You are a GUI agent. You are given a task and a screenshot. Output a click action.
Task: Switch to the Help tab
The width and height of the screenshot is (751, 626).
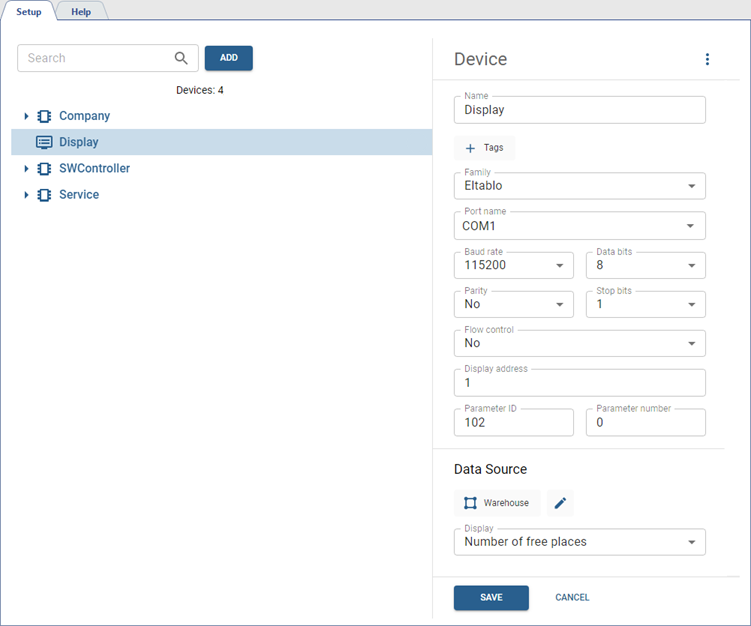click(x=81, y=11)
